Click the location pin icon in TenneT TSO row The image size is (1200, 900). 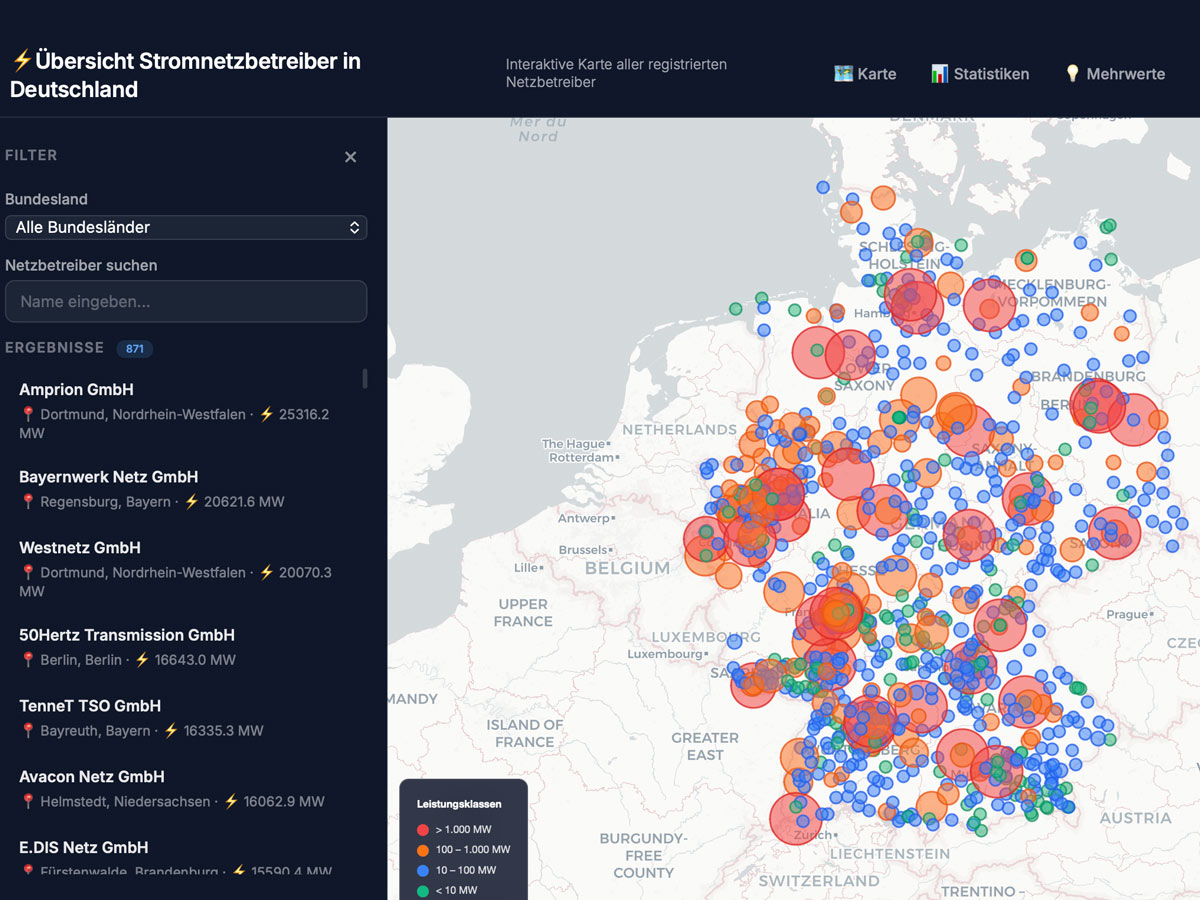[28, 731]
